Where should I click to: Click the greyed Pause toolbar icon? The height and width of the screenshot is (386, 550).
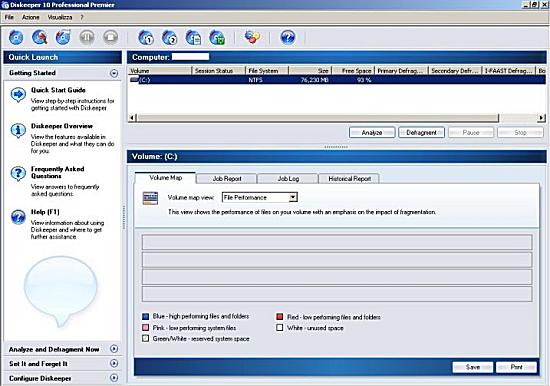point(87,37)
